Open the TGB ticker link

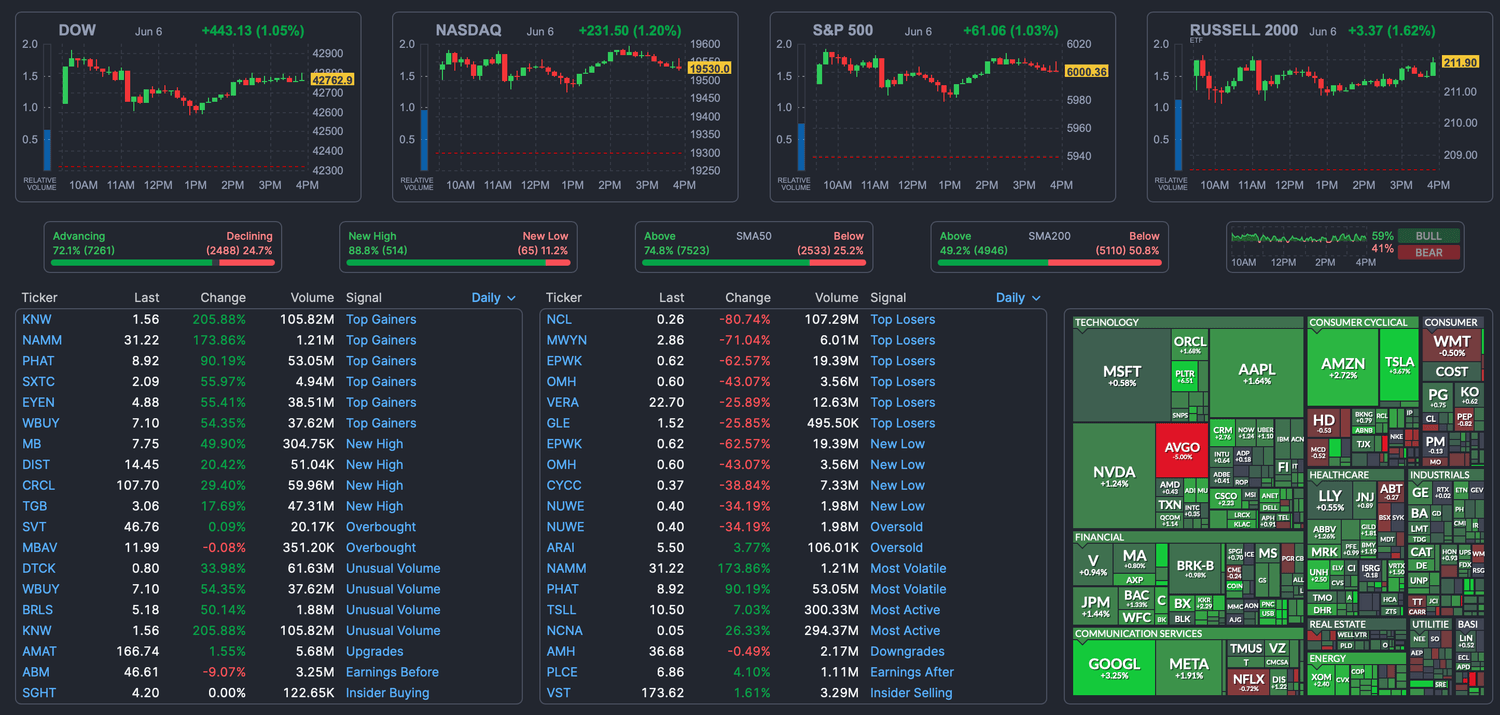coord(34,506)
